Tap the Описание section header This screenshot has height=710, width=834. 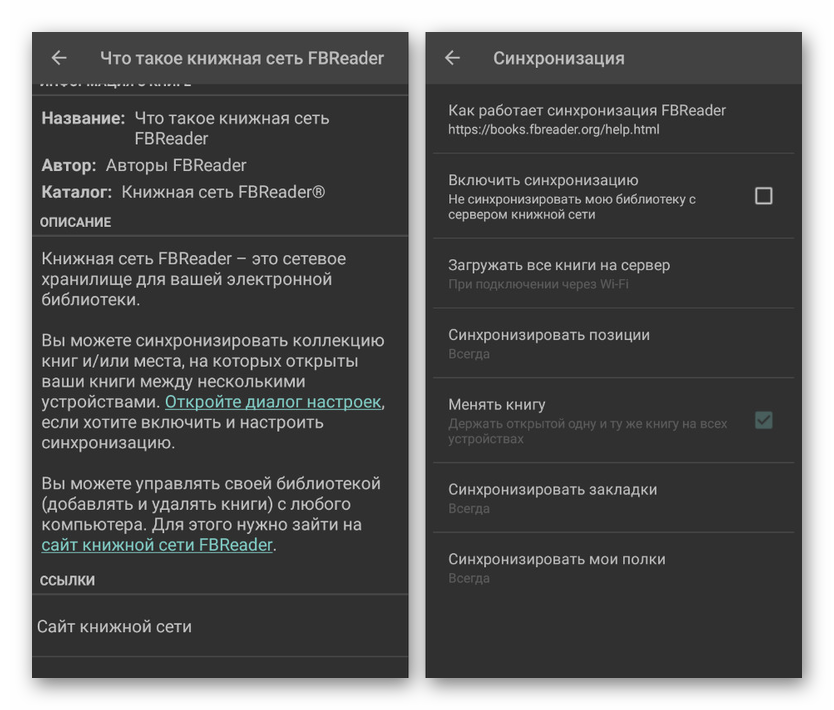(76, 222)
